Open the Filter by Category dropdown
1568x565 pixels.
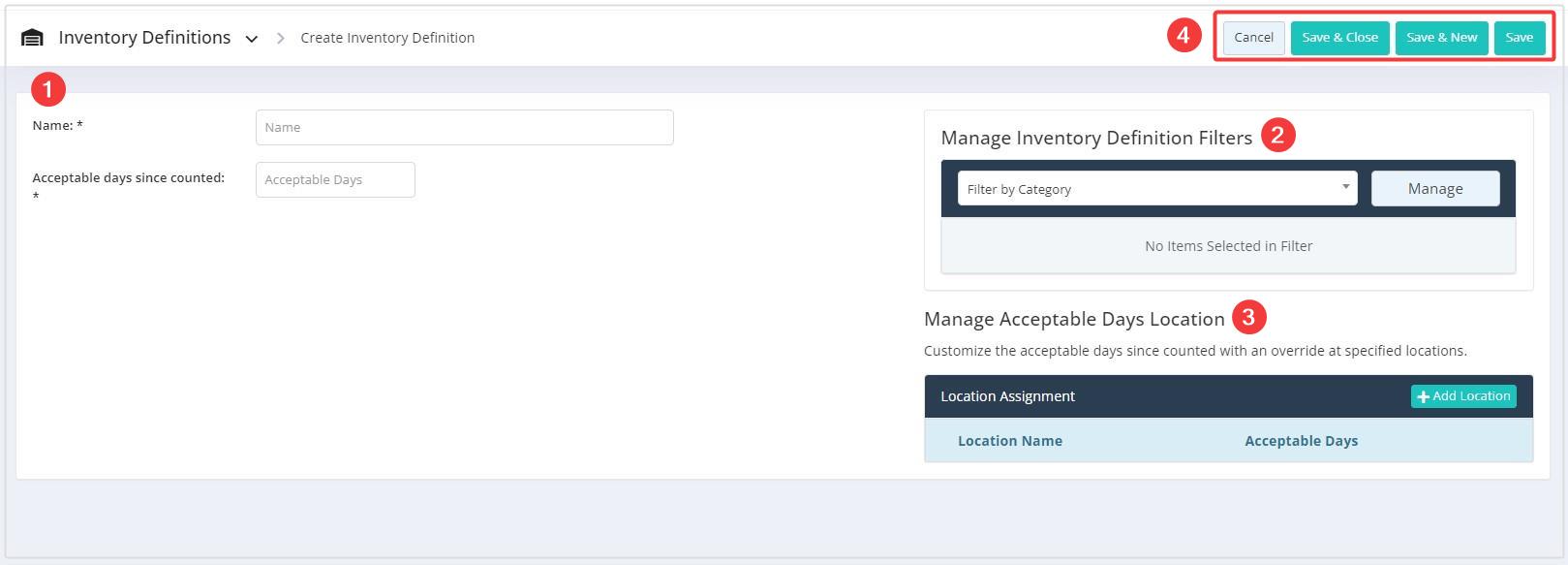[1156, 188]
